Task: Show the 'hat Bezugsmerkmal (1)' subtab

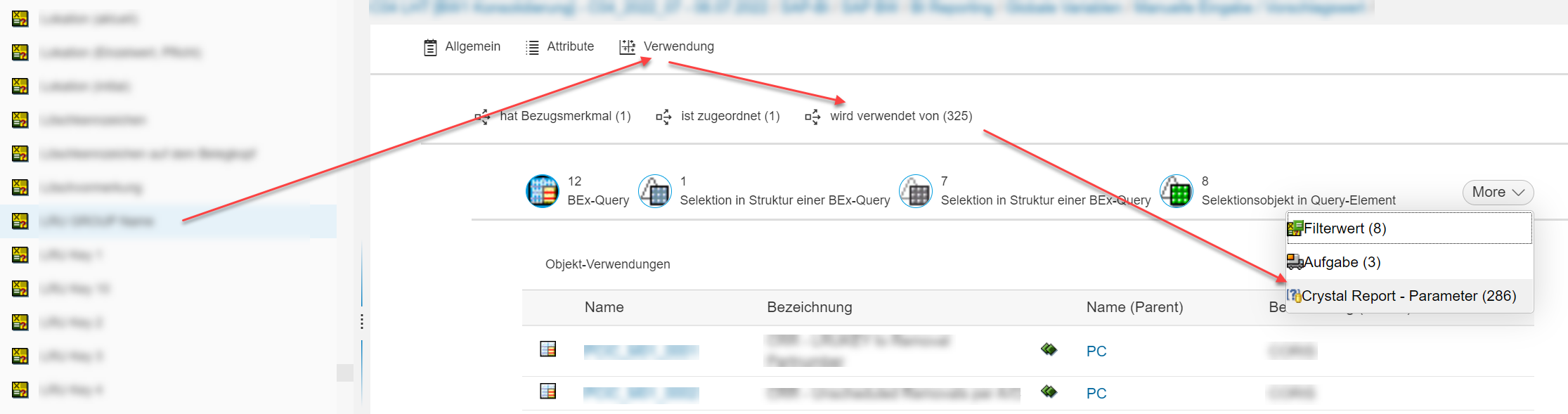Action: coord(564,116)
